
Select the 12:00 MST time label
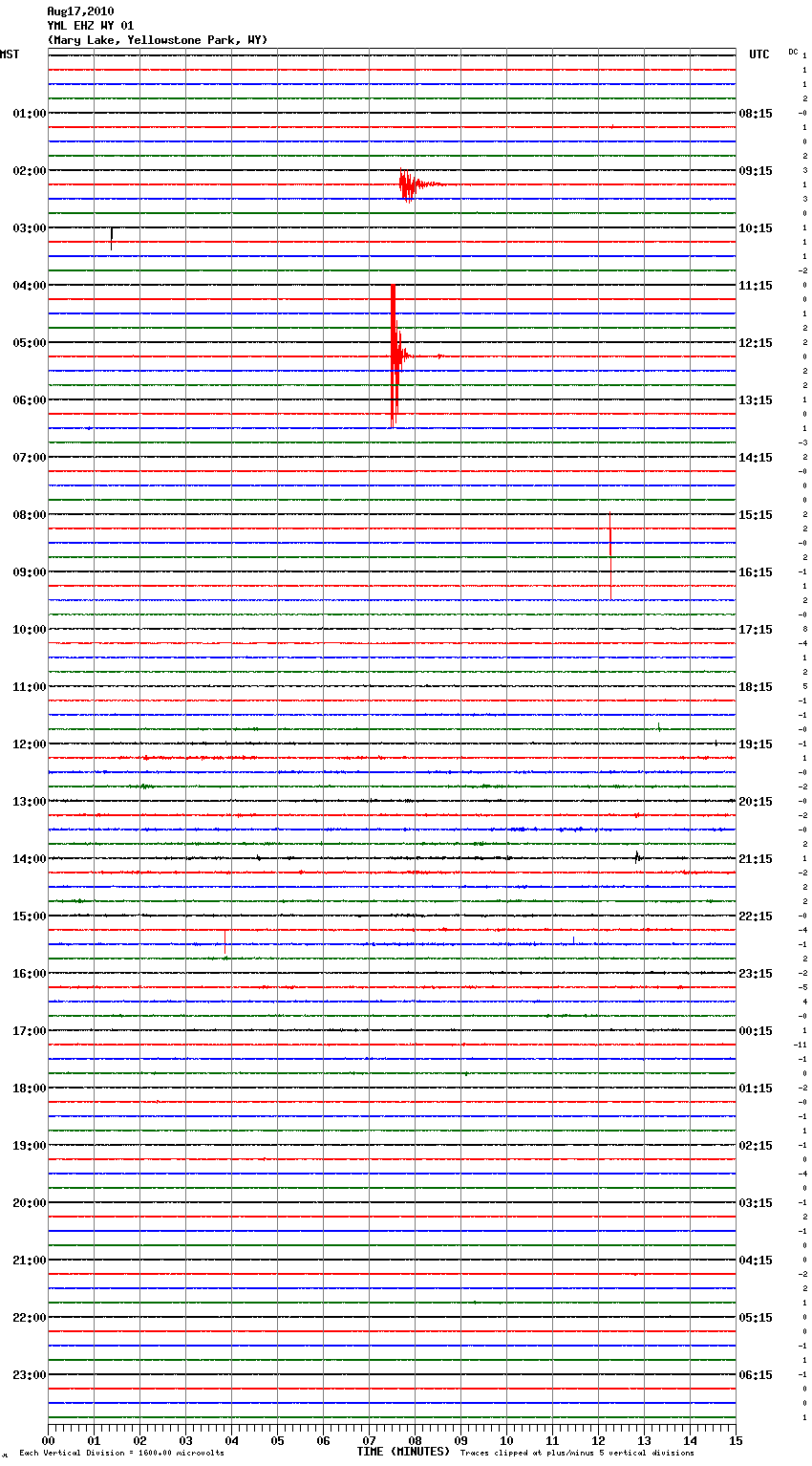point(29,744)
